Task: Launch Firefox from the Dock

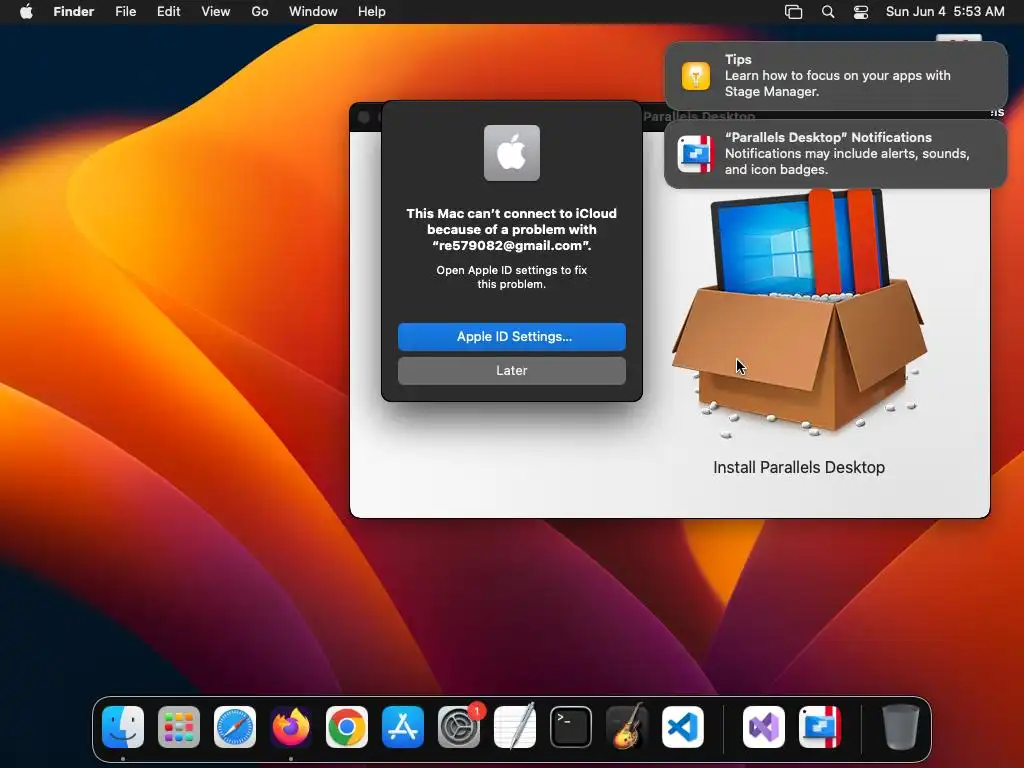Action: 291,727
